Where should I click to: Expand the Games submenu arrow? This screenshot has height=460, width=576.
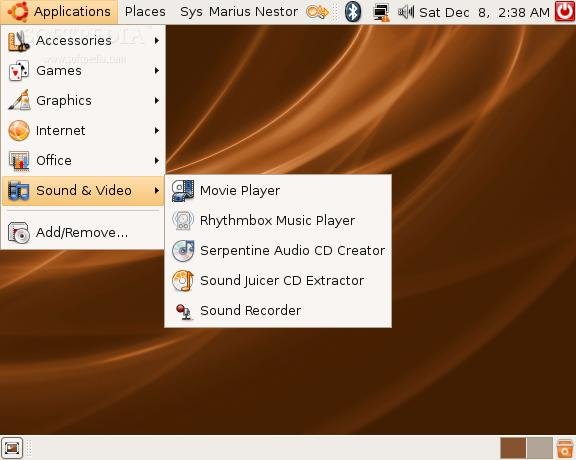(157, 71)
